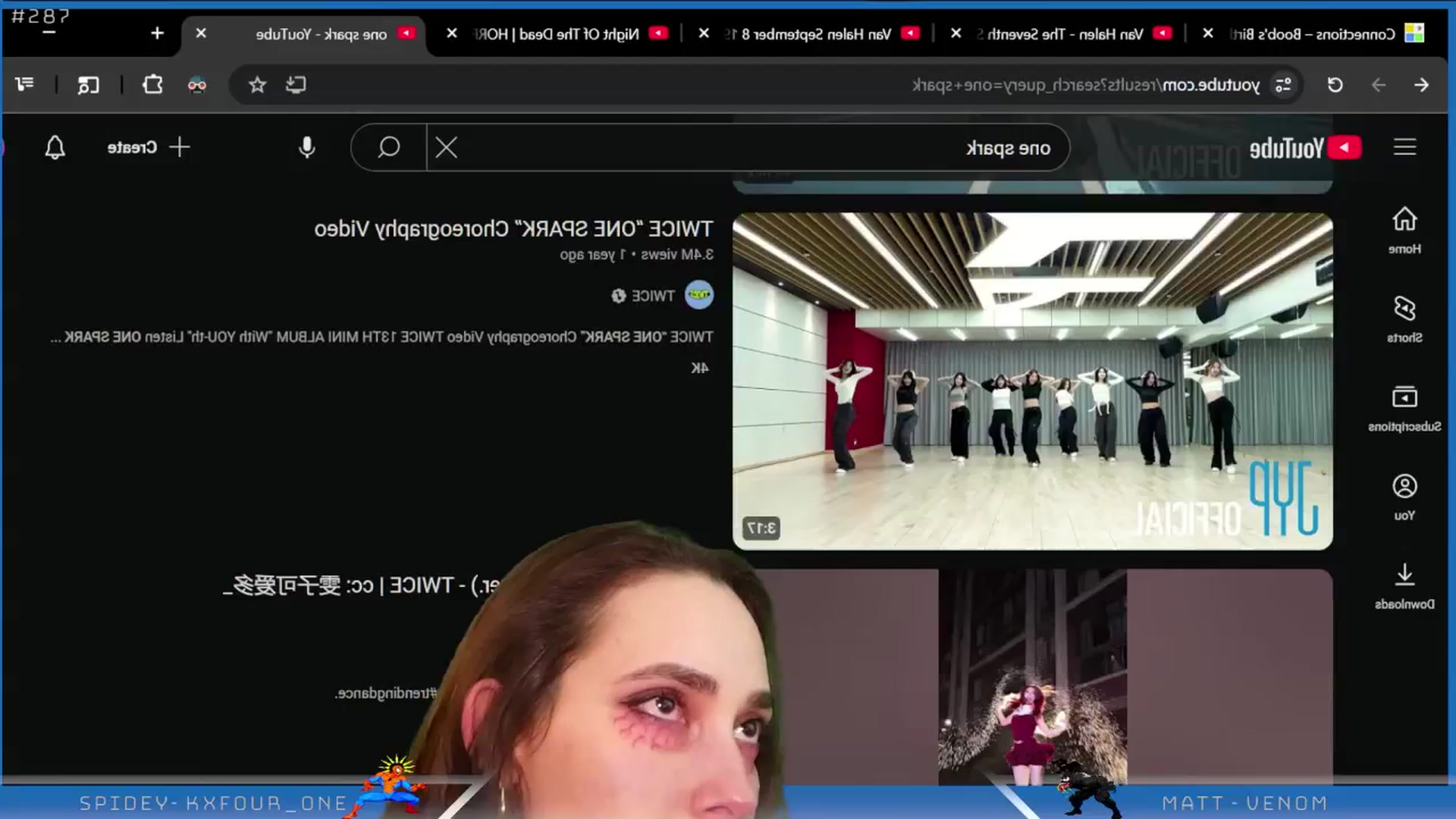Reload the page
Image resolution: width=1456 pixels, height=819 pixels.
pyautogui.click(x=1335, y=85)
